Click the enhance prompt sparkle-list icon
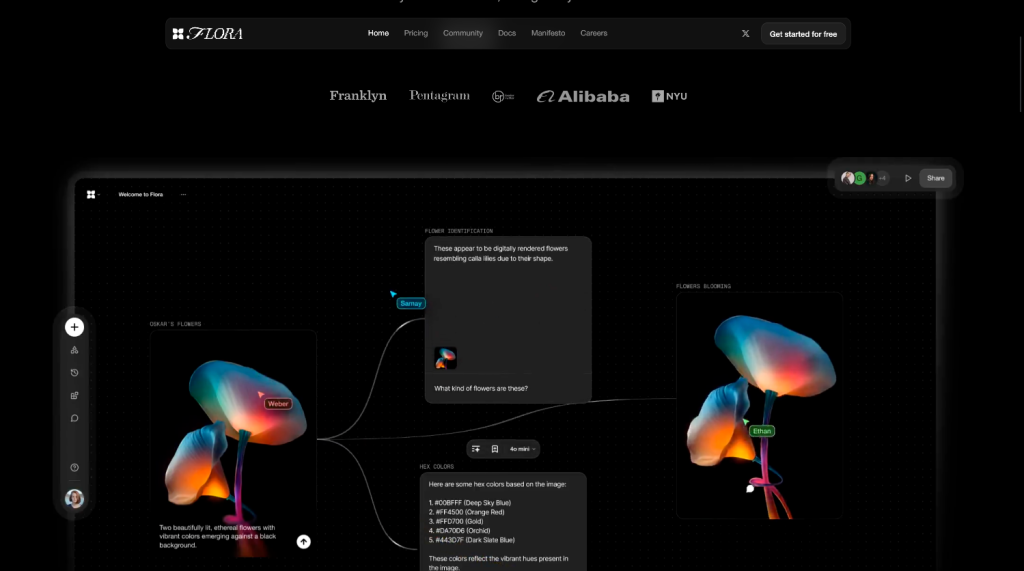The height and width of the screenshot is (571, 1024). tap(476, 449)
